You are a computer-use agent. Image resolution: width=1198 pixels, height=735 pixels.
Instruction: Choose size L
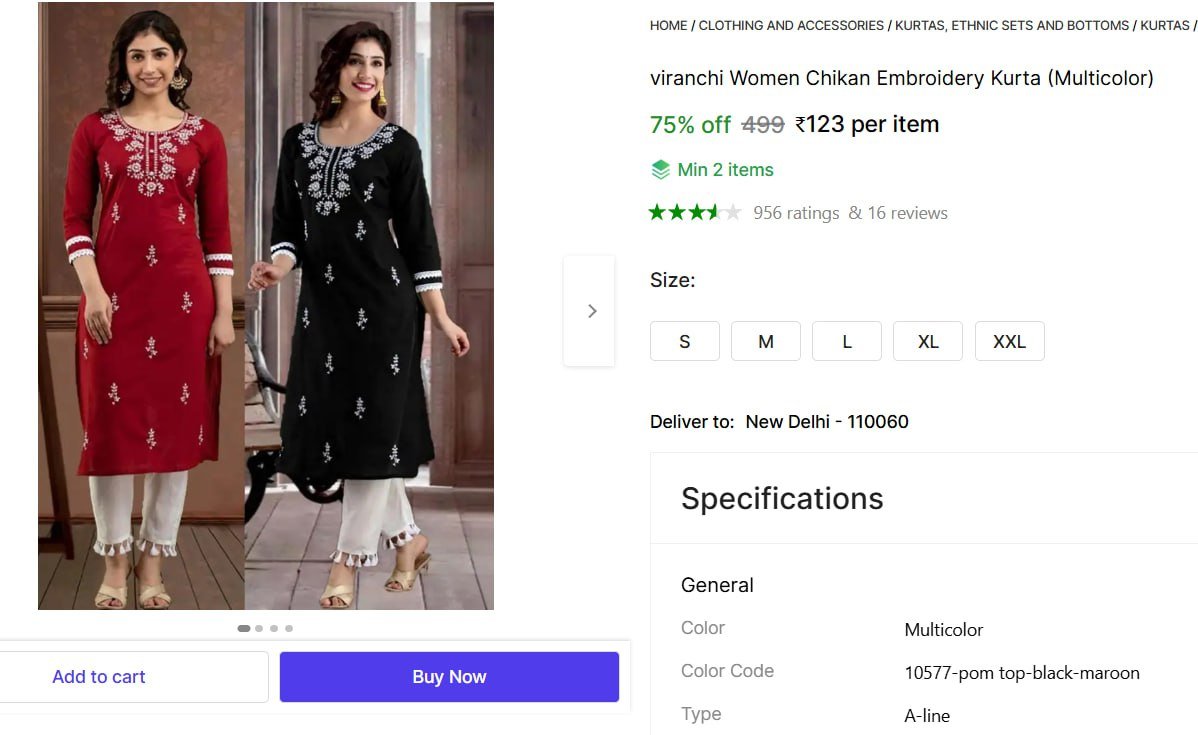[847, 341]
